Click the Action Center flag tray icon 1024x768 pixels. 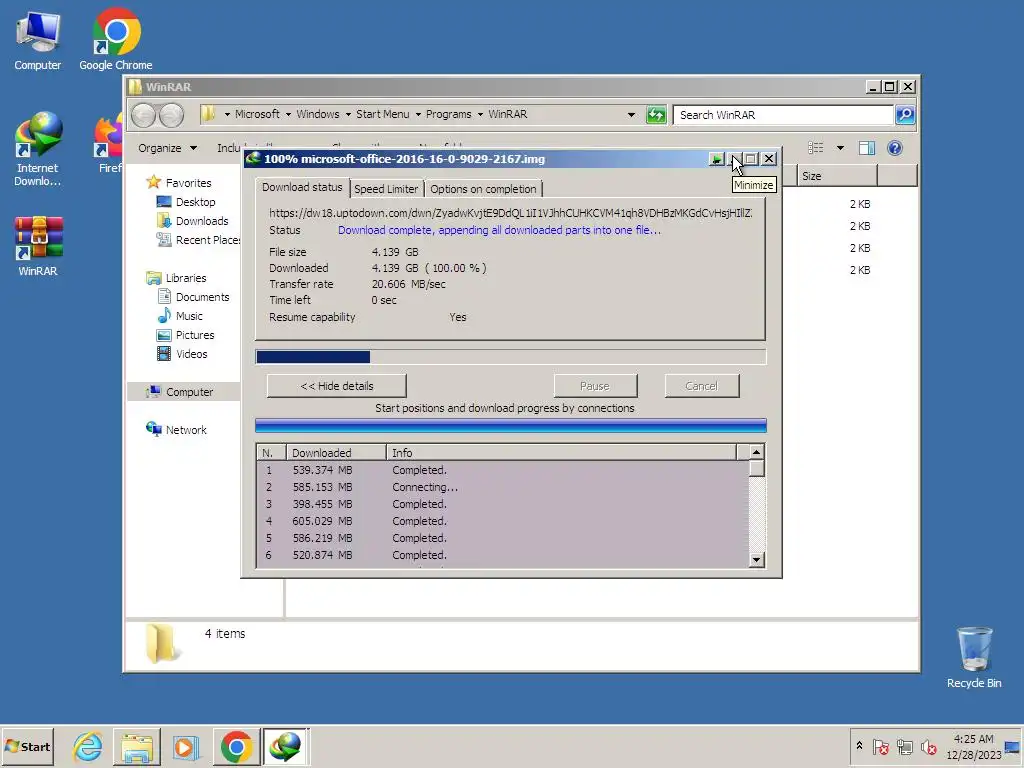880,746
